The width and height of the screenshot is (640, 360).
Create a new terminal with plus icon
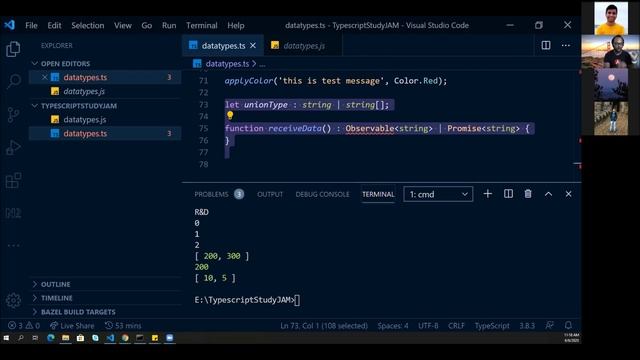pos(487,194)
